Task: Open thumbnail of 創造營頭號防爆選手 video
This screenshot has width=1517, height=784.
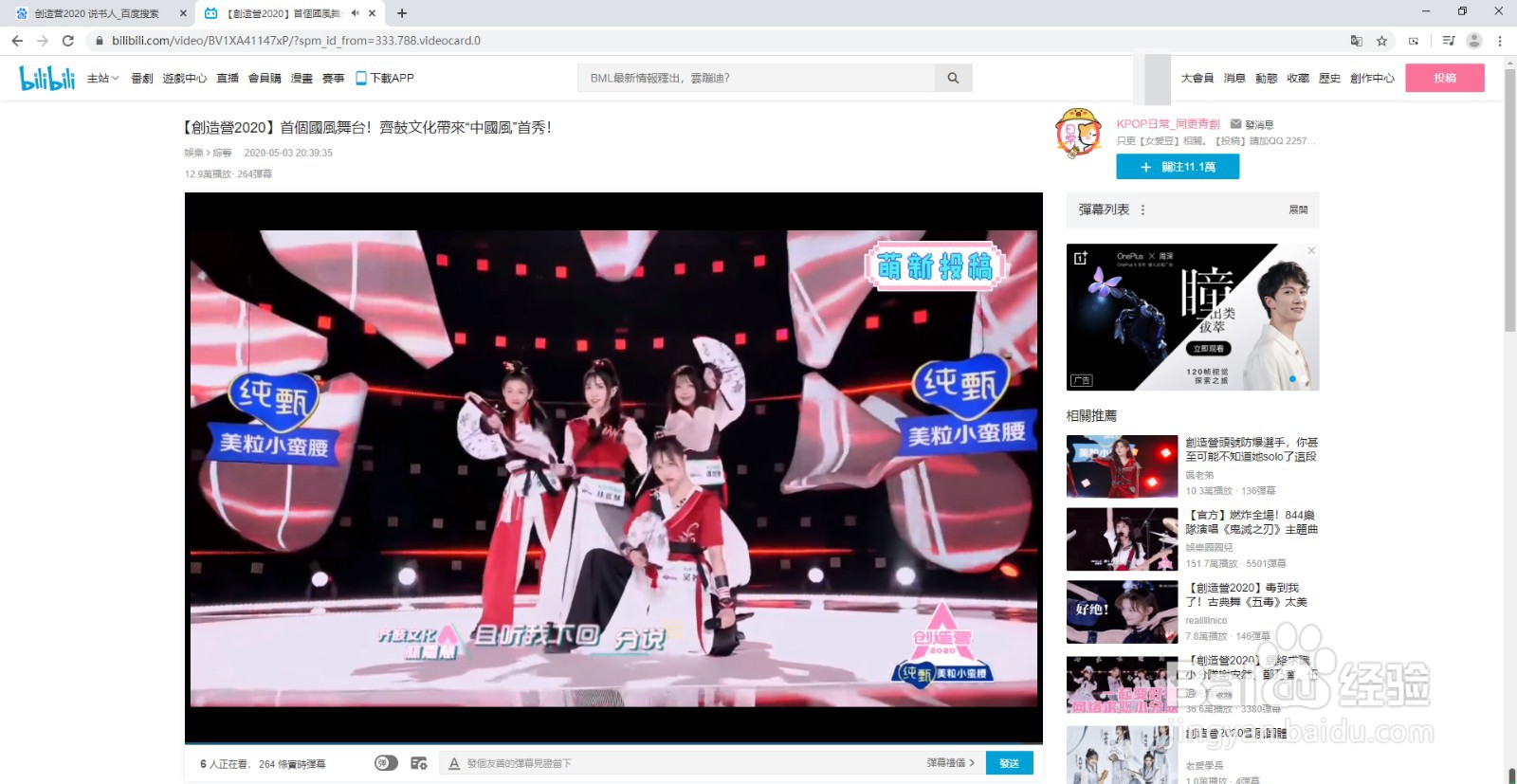Action: click(1122, 466)
